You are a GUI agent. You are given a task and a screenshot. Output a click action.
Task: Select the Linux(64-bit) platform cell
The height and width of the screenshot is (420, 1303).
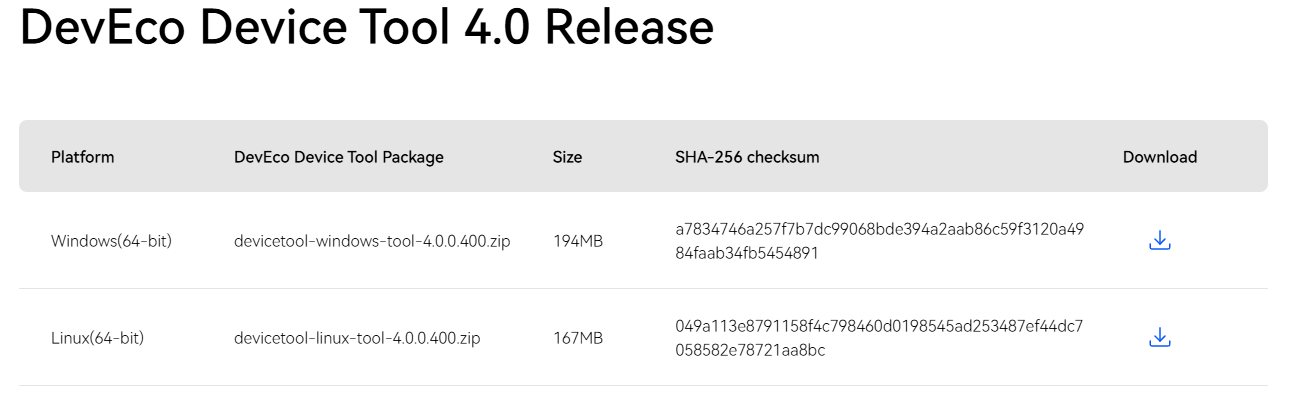[98, 338]
